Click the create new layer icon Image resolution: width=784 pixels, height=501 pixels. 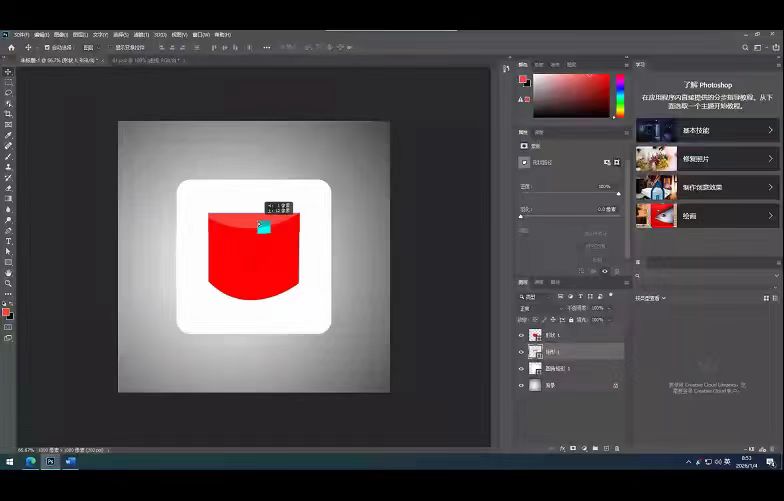pyautogui.click(x=606, y=448)
